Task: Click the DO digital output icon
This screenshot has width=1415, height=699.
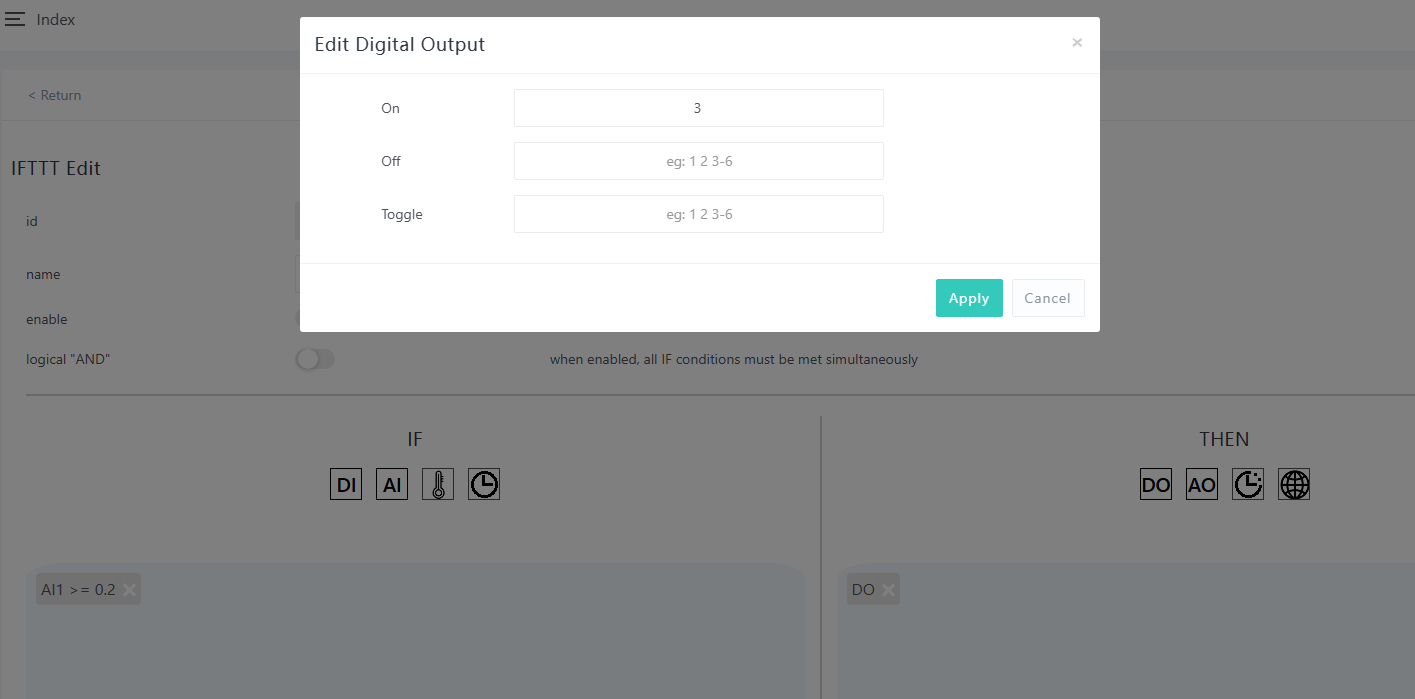Action: (1156, 485)
